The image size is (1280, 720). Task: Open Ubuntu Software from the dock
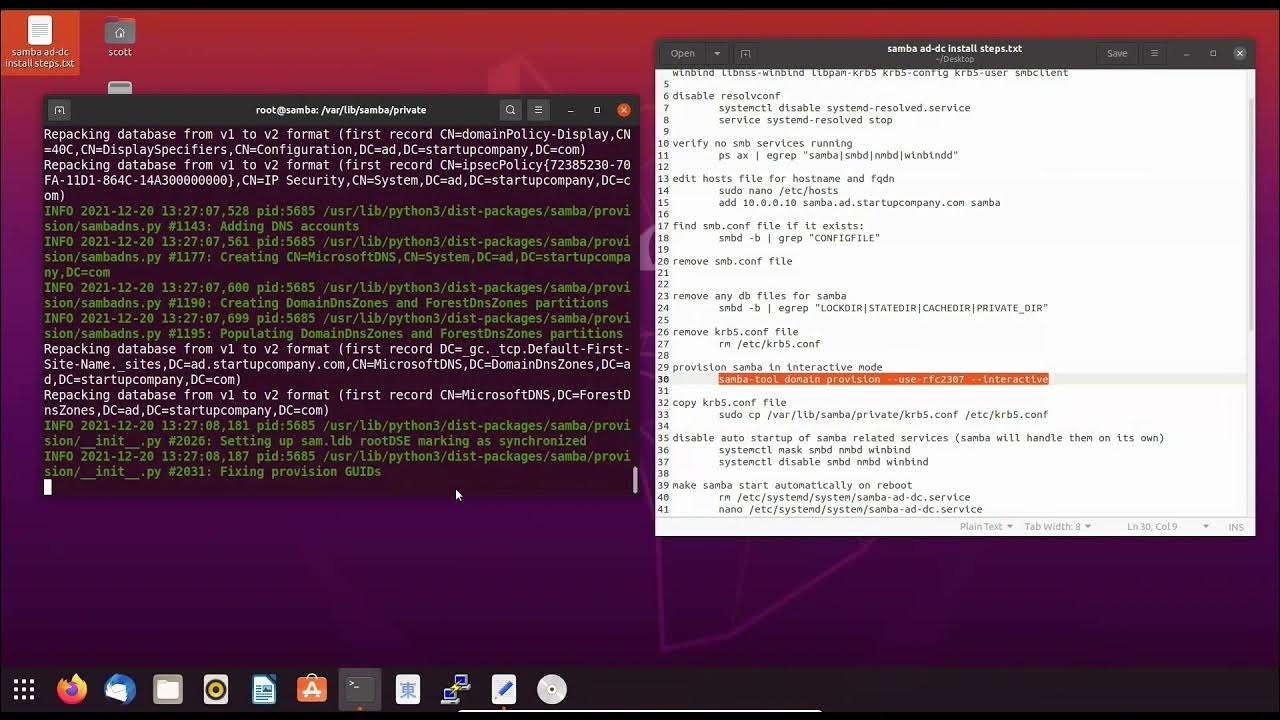[x=312, y=689]
